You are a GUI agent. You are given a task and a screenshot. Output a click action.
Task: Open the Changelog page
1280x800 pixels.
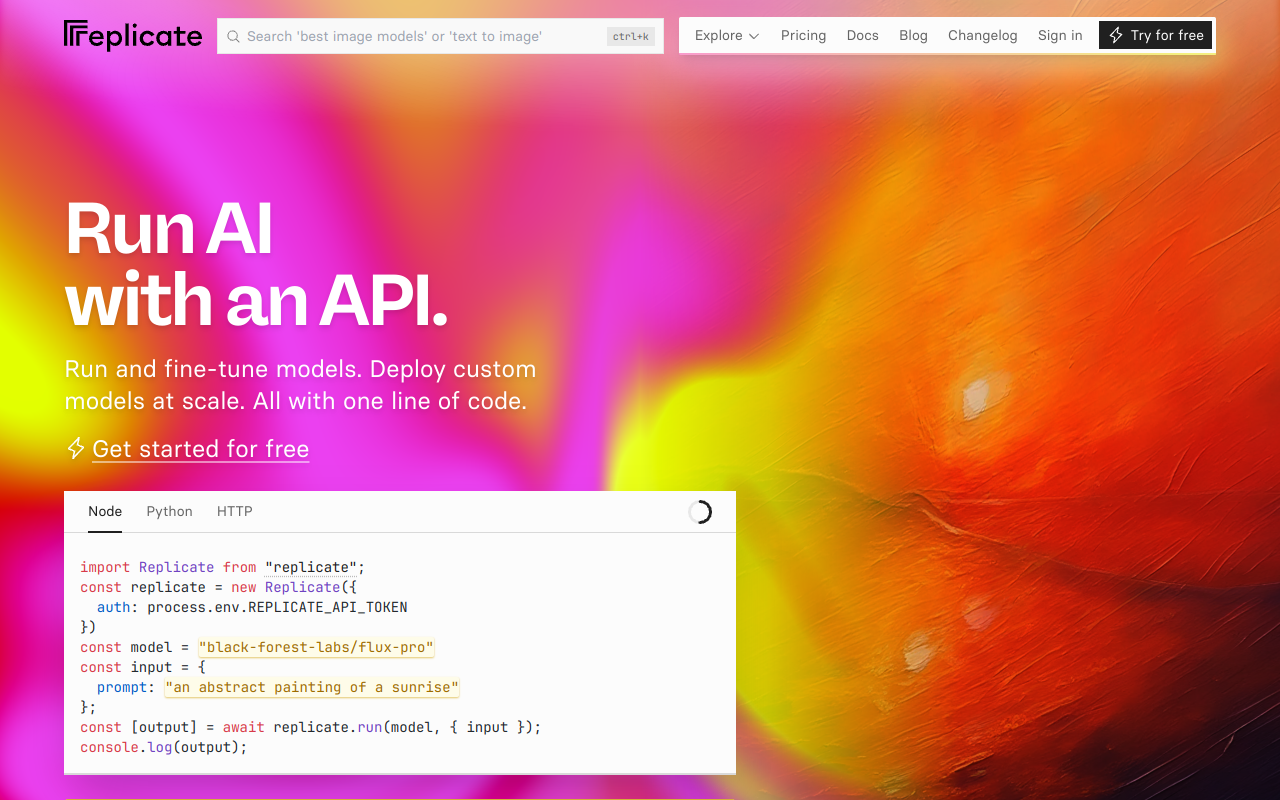(x=982, y=35)
